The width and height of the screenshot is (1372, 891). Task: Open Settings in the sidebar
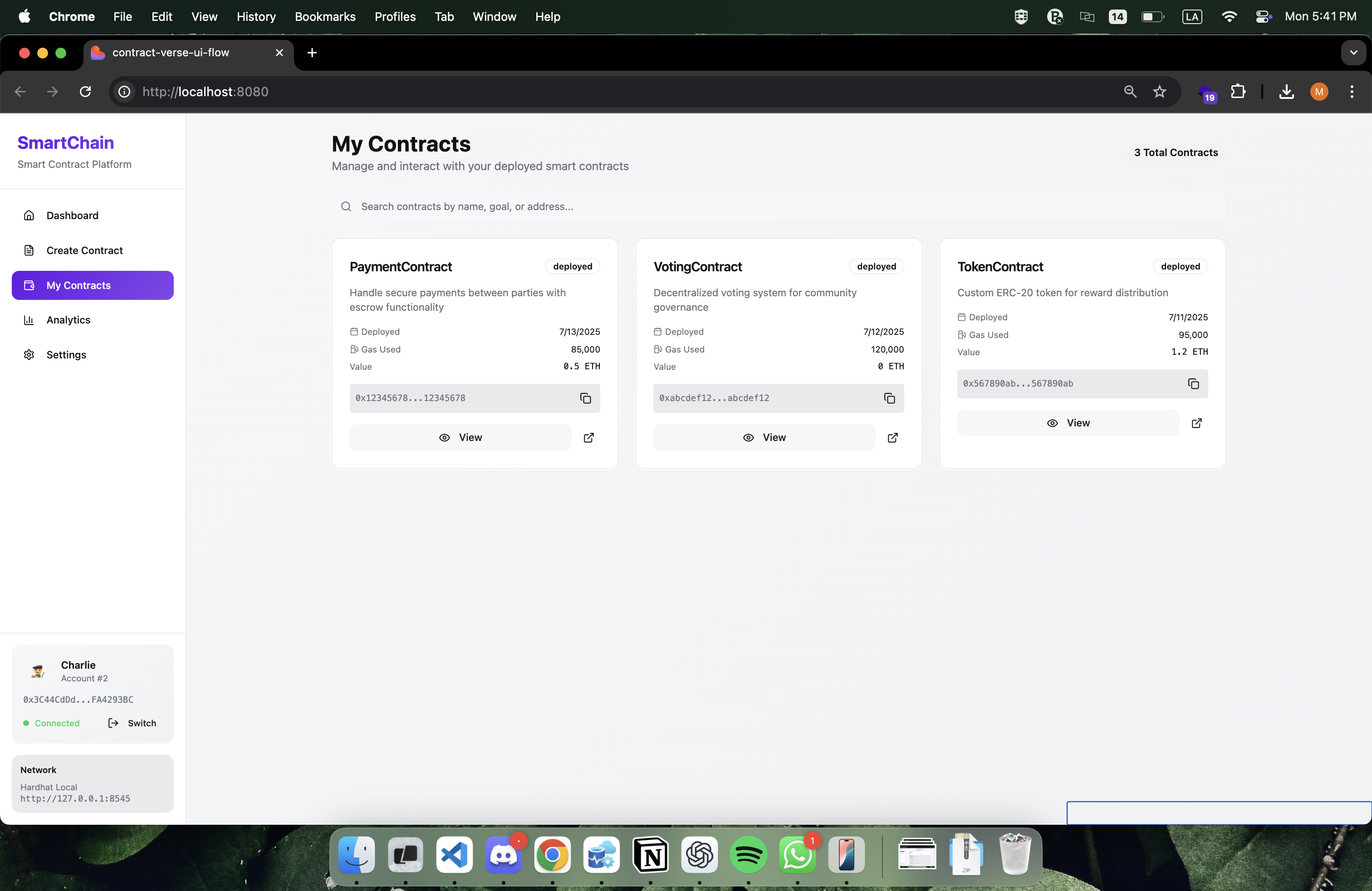coord(66,355)
